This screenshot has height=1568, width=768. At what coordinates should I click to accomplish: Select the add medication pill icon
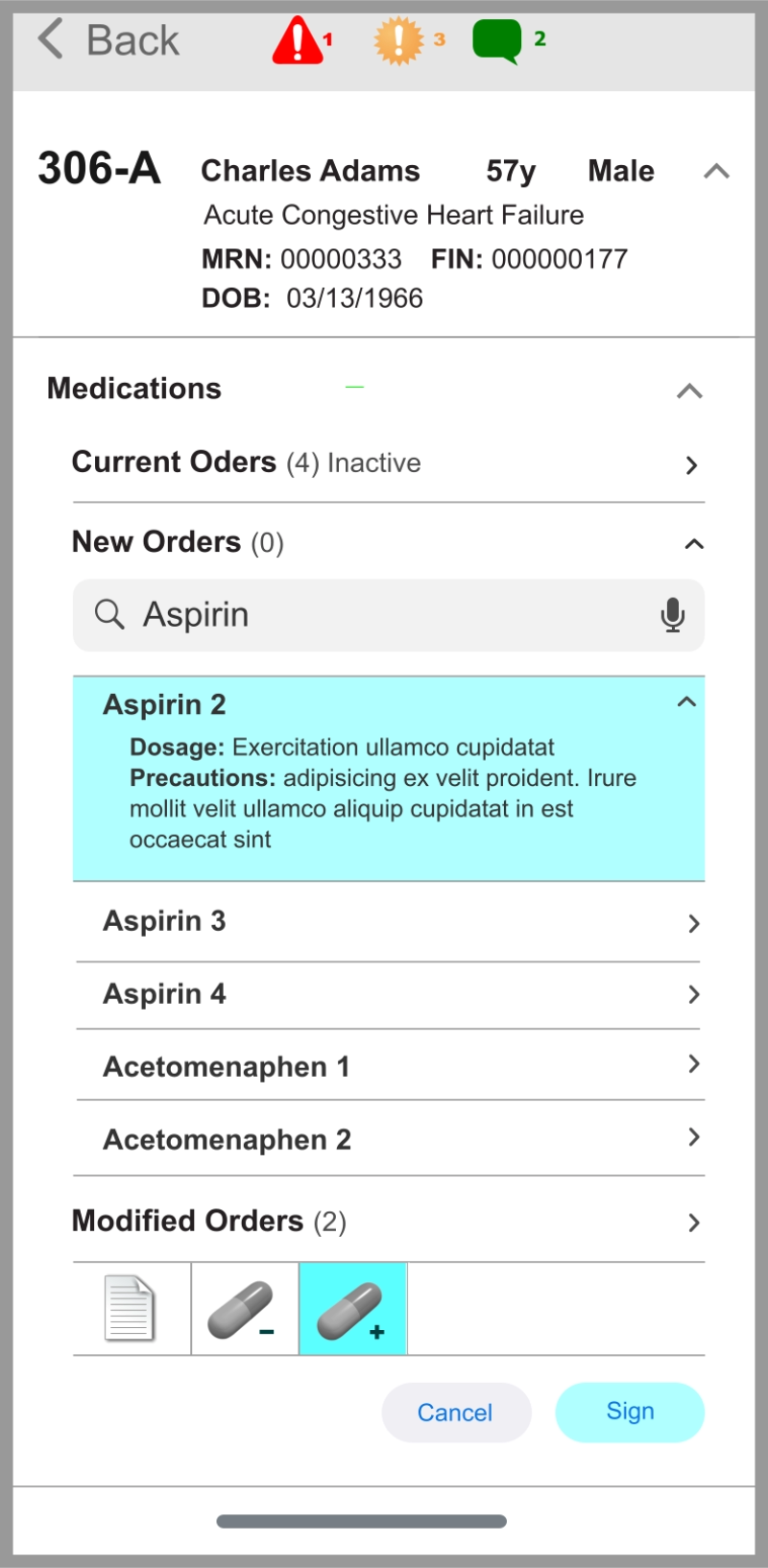[352, 1309]
